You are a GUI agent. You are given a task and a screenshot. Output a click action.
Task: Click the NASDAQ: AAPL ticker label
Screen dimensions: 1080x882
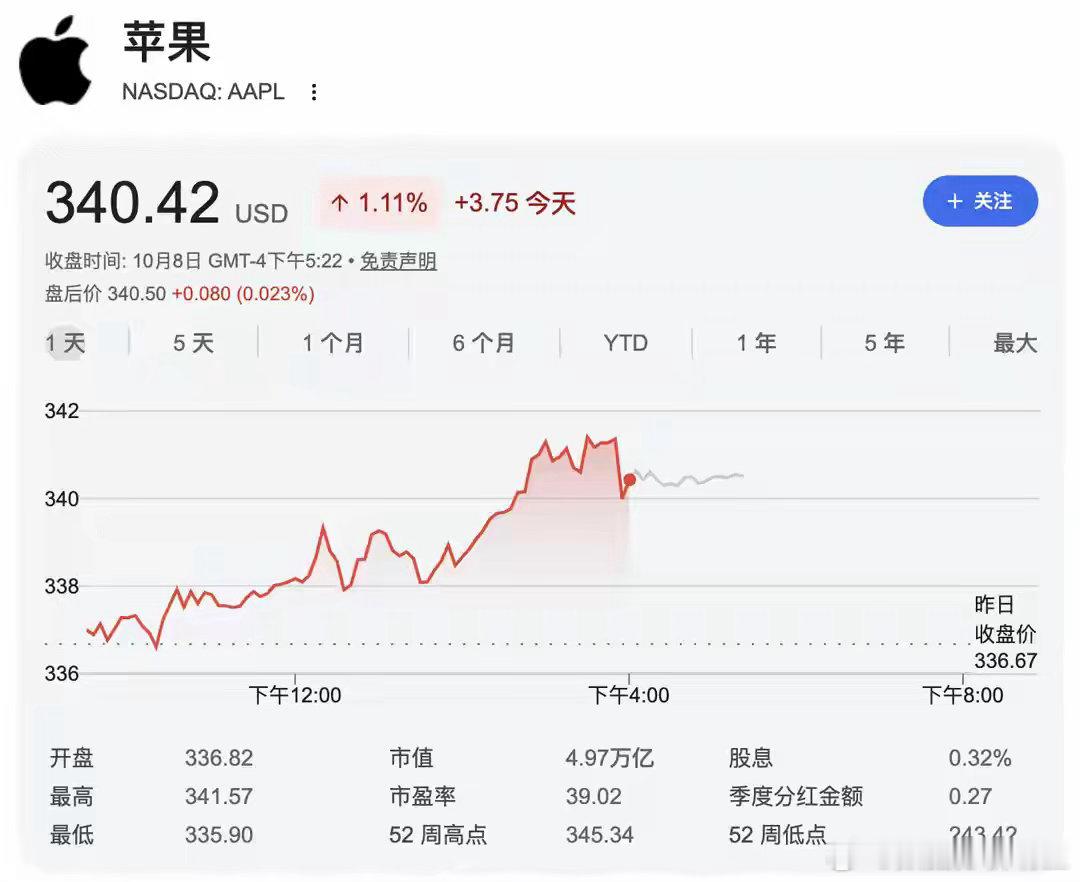tap(203, 92)
